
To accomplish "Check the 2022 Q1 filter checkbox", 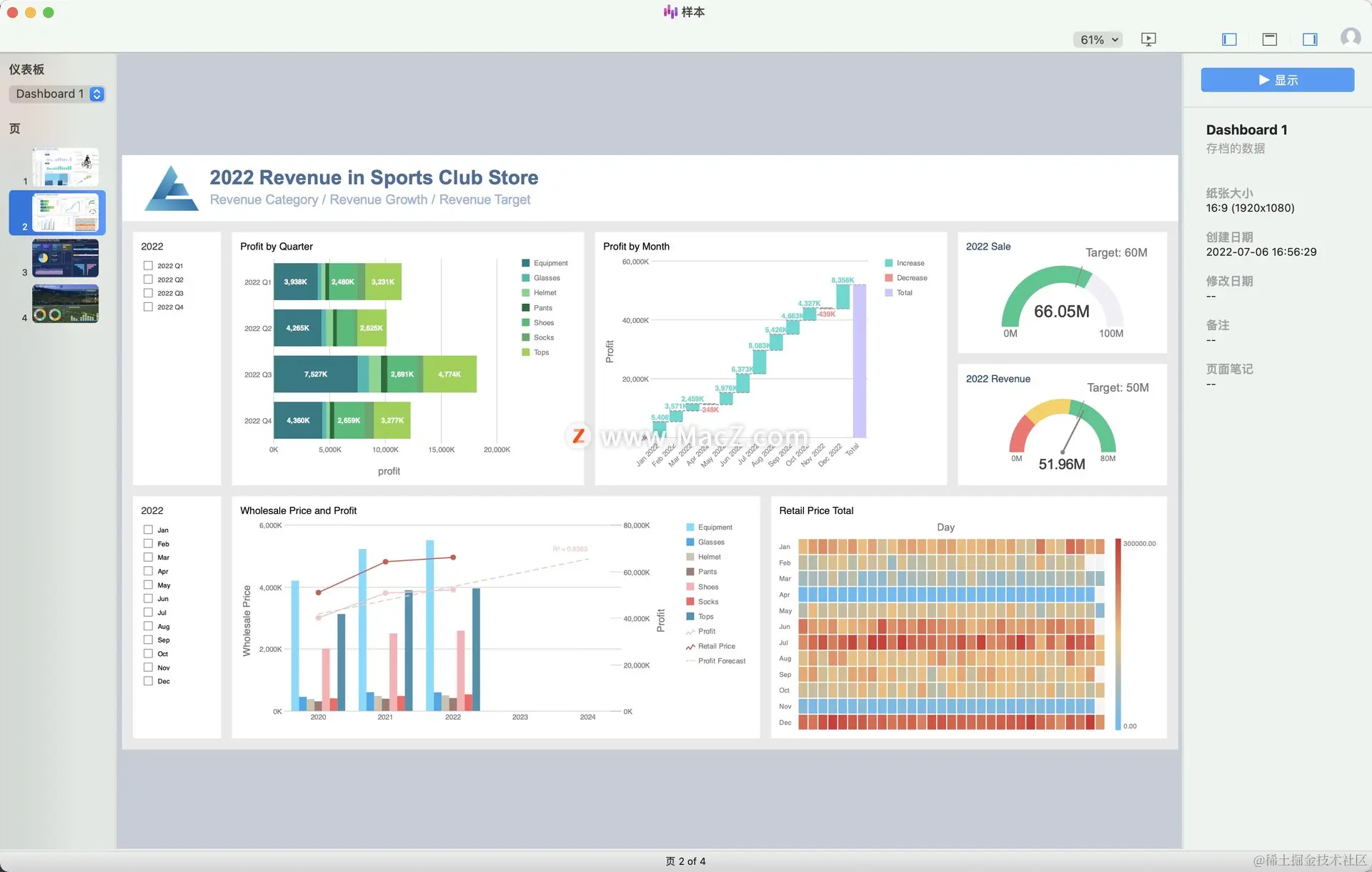I will point(148,265).
